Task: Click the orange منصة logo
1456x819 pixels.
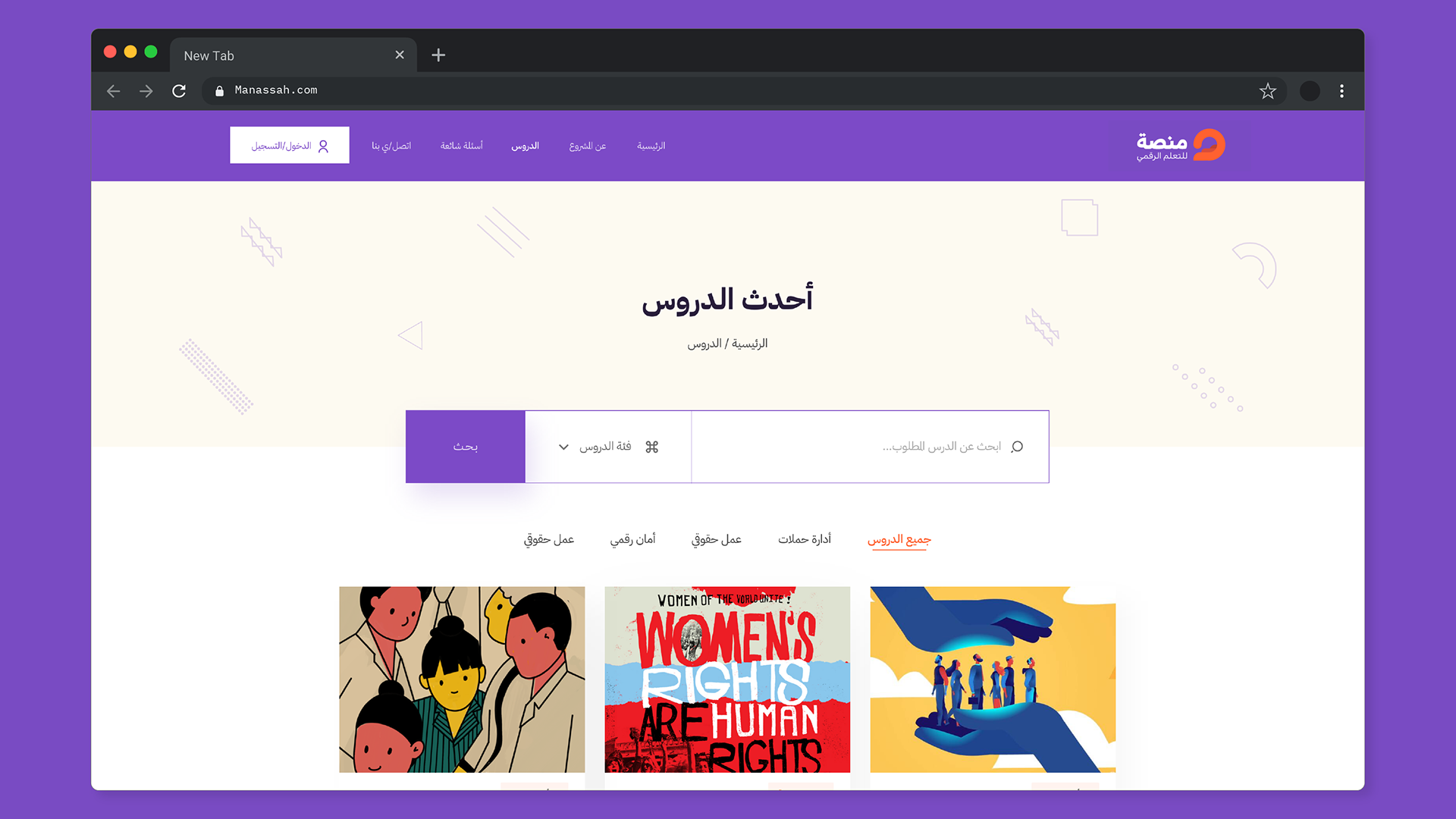Action: [x=1181, y=145]
